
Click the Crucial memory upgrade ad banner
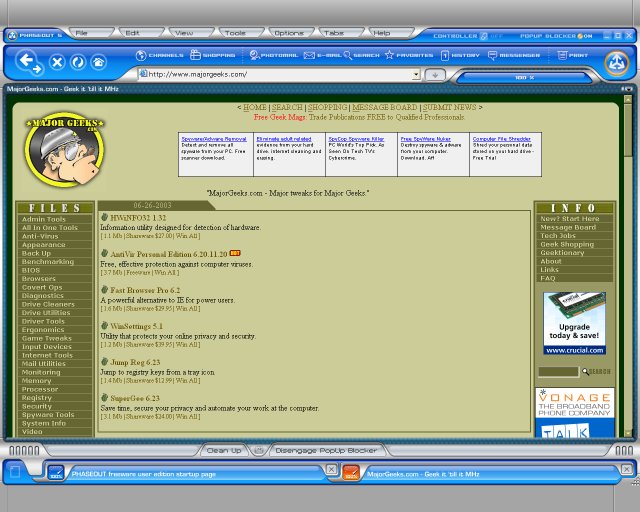[x=574, y=323]
